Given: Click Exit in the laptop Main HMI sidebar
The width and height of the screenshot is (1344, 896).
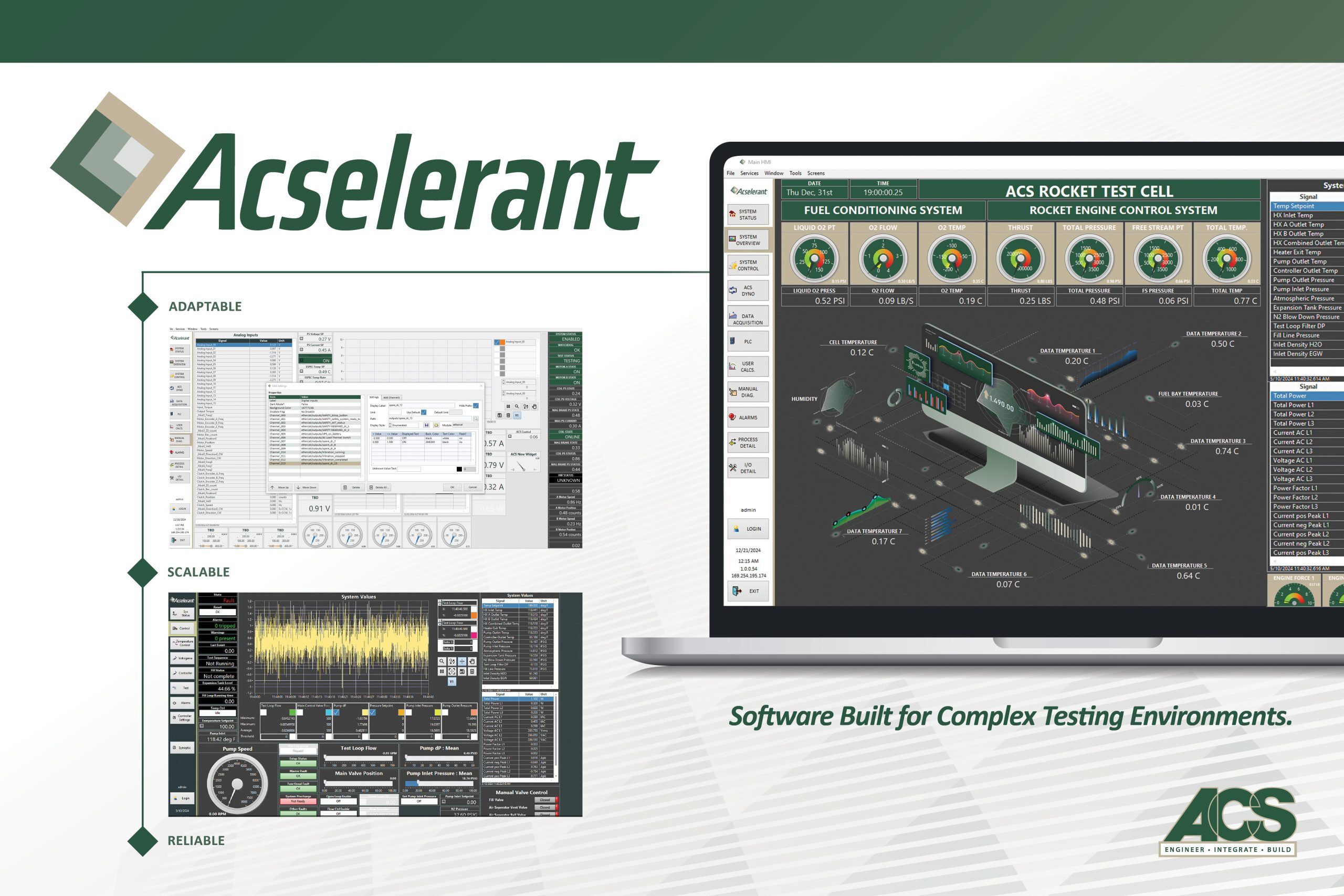Looking at the screenshot, I should click(x=748, y=591).
